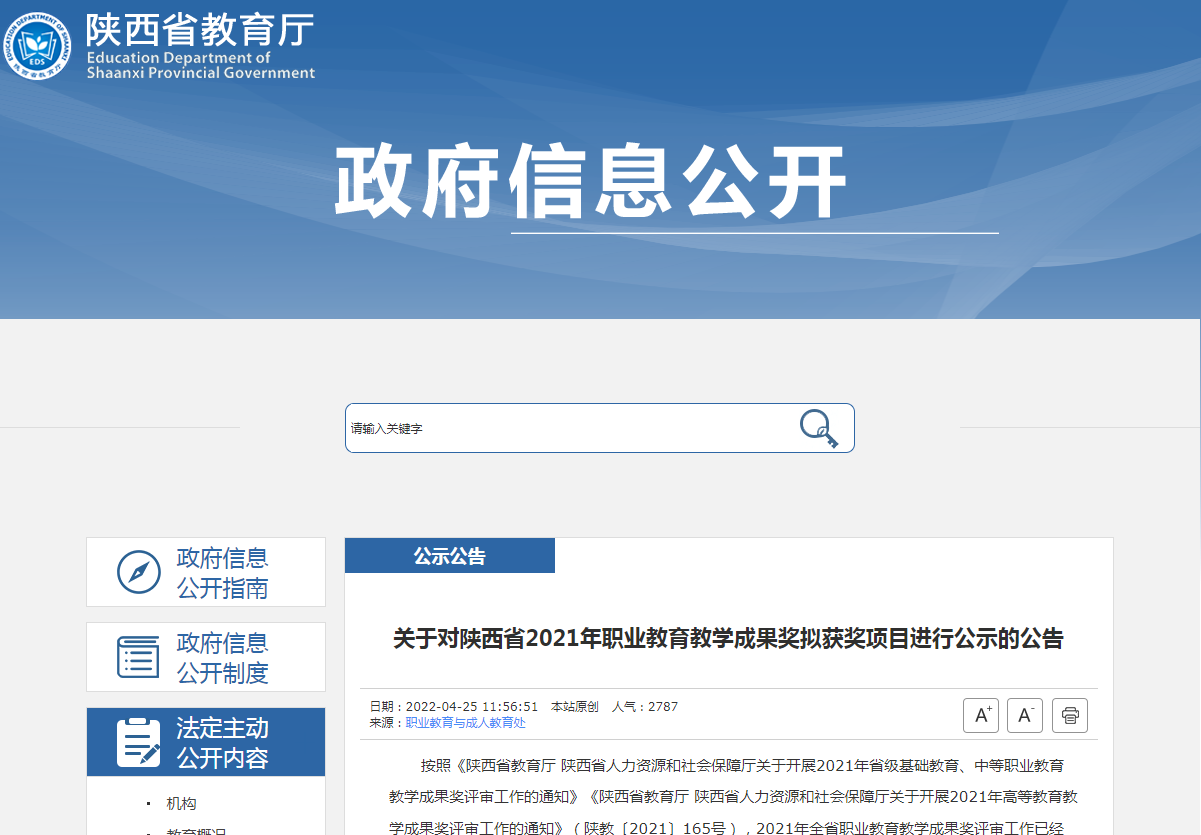Click the article title about 2021年职业教育教学成果奖

[728, 638]
